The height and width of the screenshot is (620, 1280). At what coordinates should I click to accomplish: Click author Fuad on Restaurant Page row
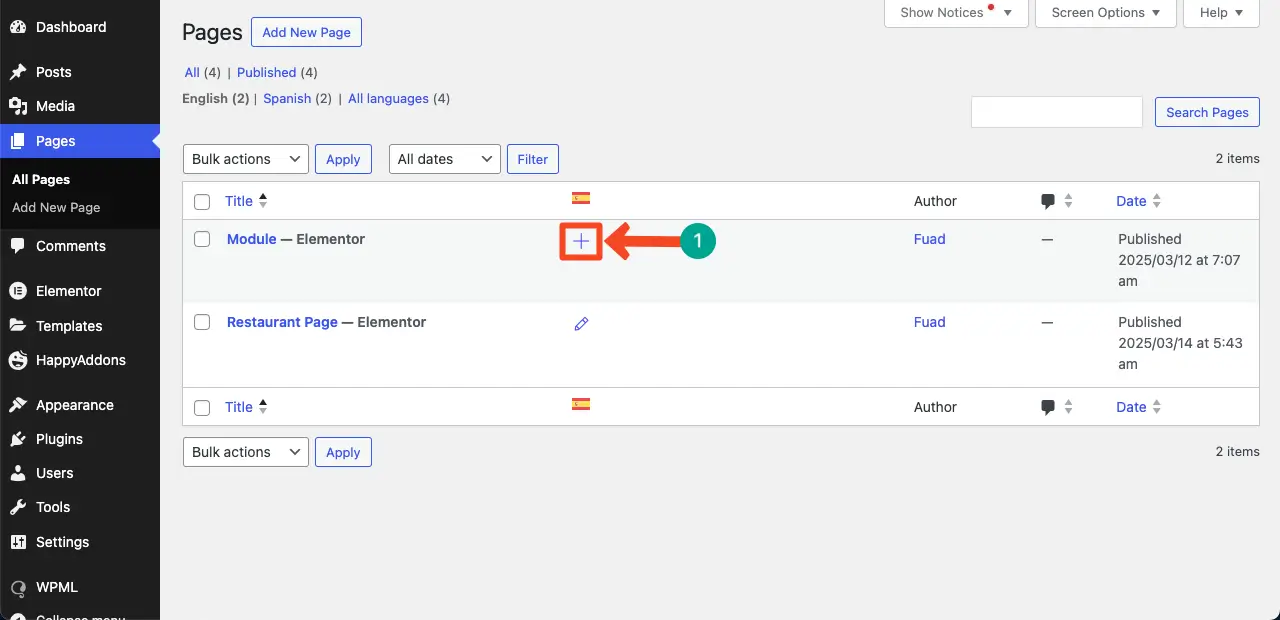(x=929, y=322)
